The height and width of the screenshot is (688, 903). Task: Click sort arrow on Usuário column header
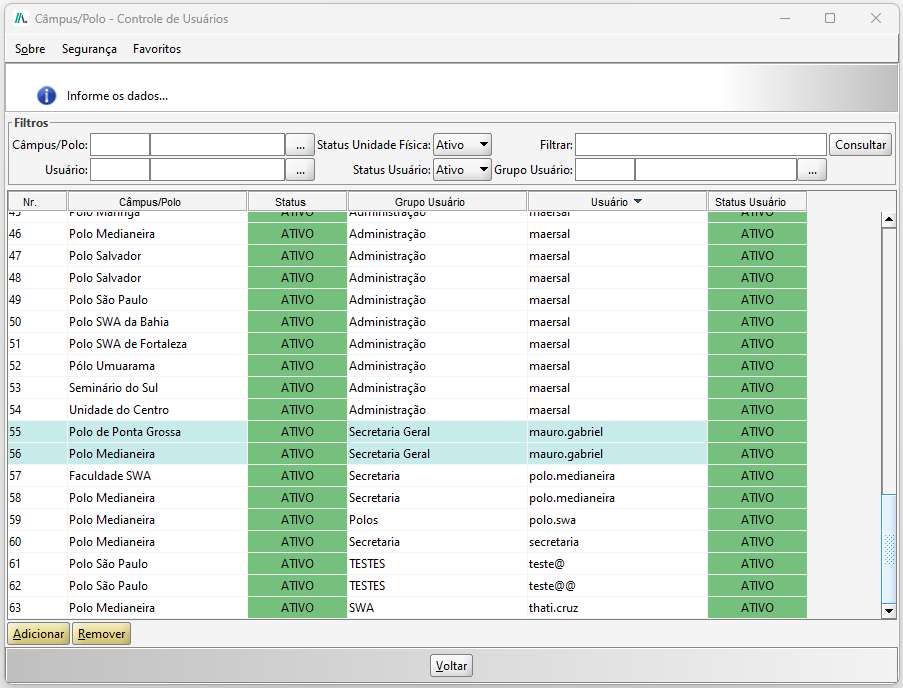638,202
